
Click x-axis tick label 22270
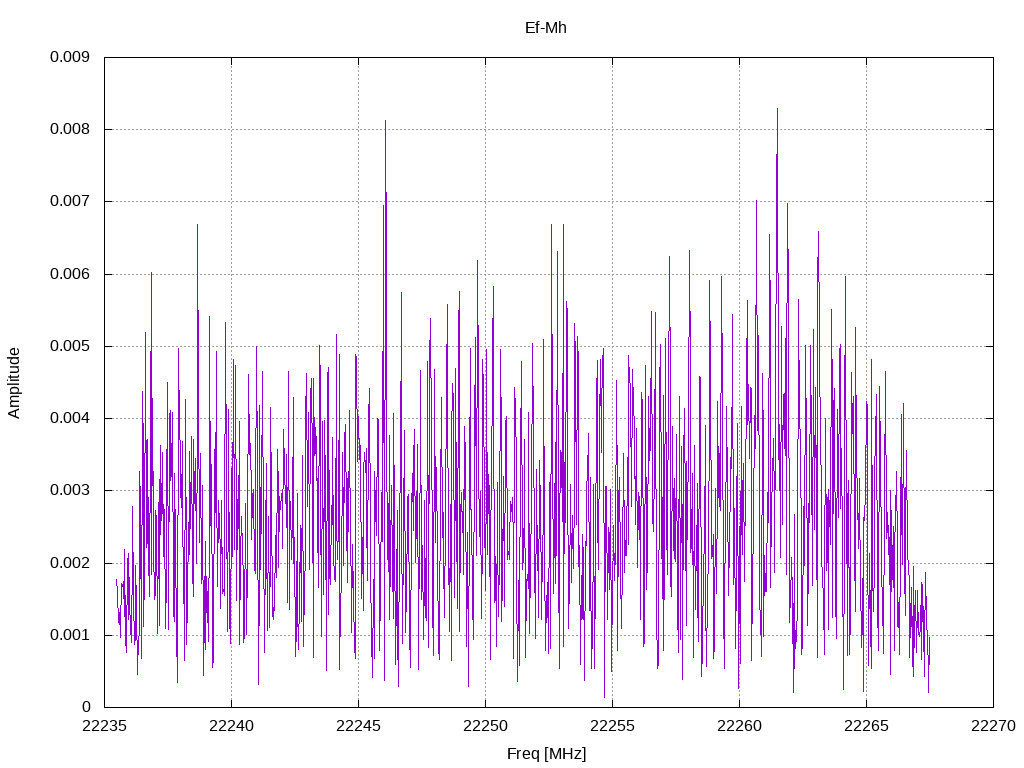click(993, 726)
